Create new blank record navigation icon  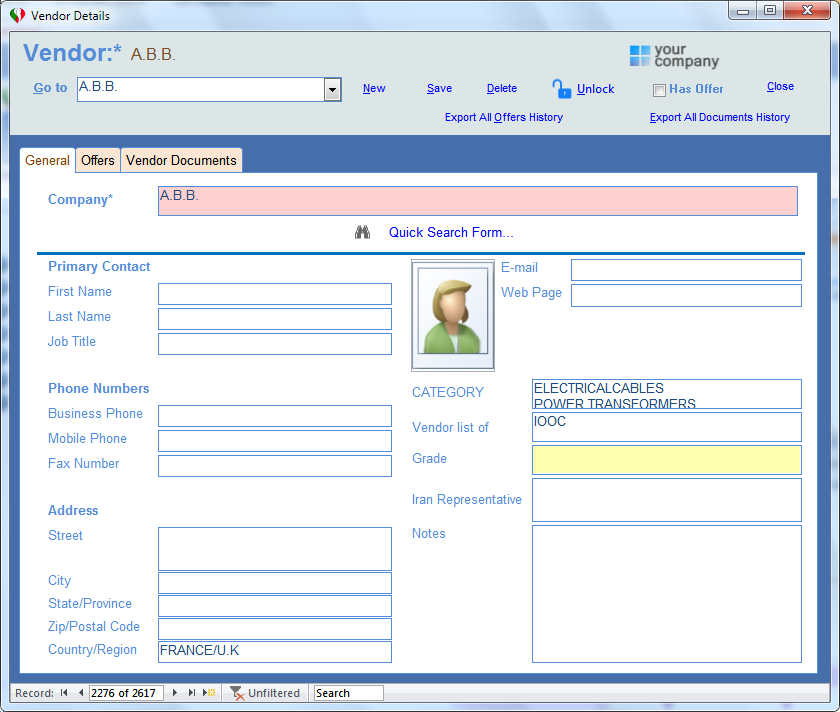pyautogui.click(x=209, y=693)
